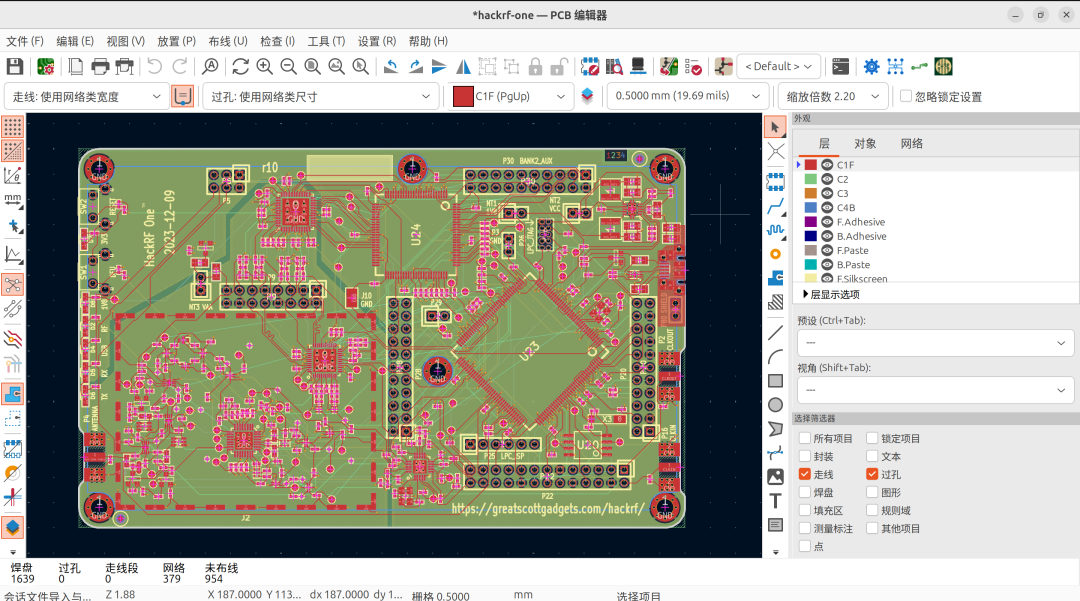The image size is (1080, 601).
Task: Open the 视角 (Shift+Tab) dropdown
Action: 935,390
